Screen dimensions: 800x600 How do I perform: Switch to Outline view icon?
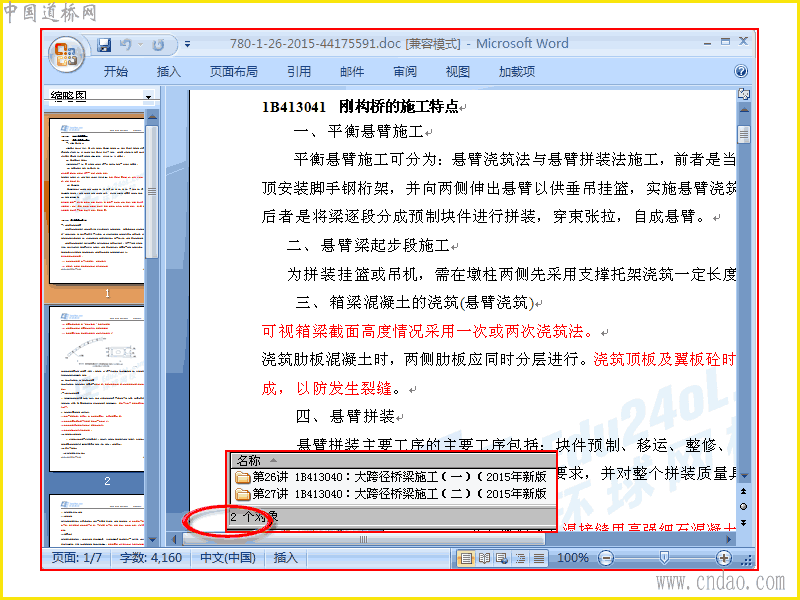coord(520,558)
